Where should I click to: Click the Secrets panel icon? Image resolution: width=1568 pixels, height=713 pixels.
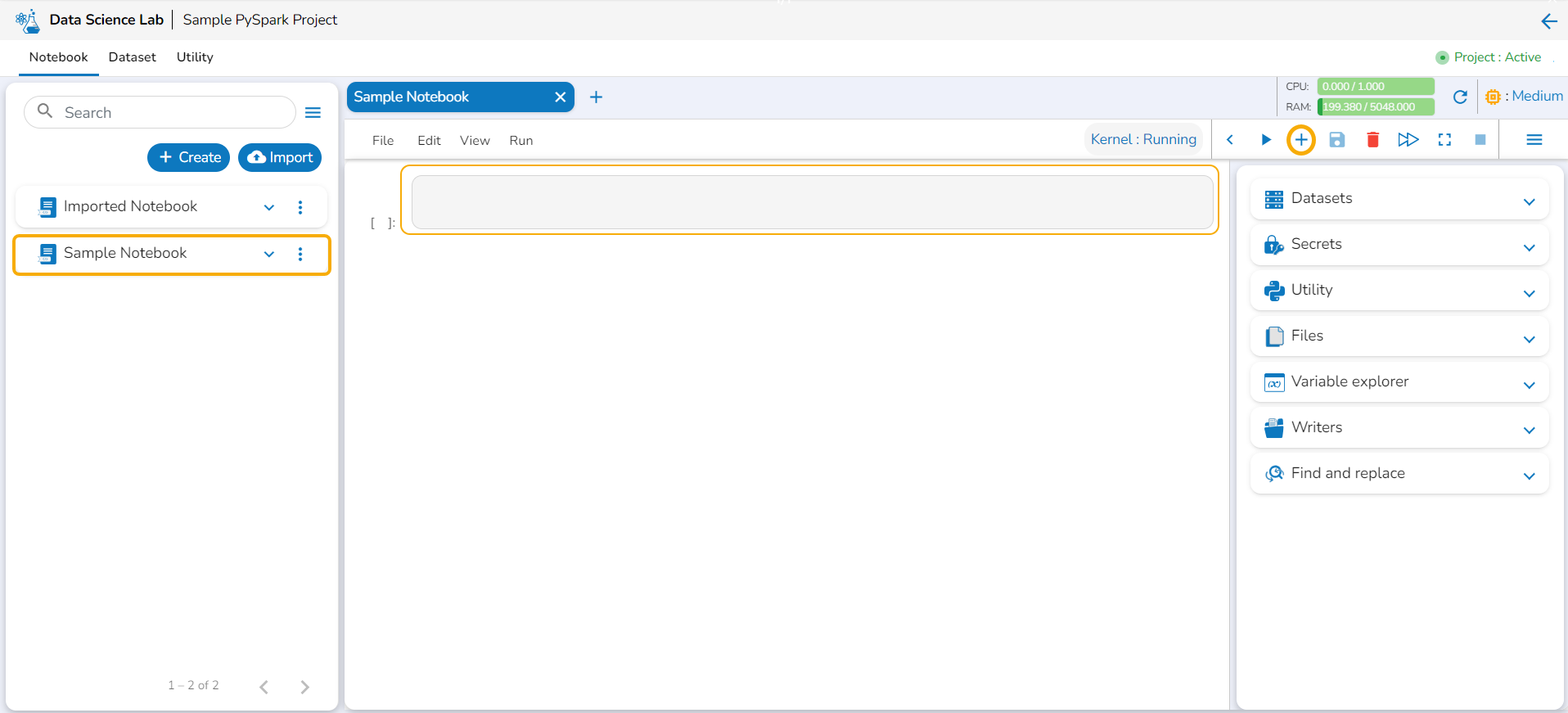click(x=1274, y=245)
